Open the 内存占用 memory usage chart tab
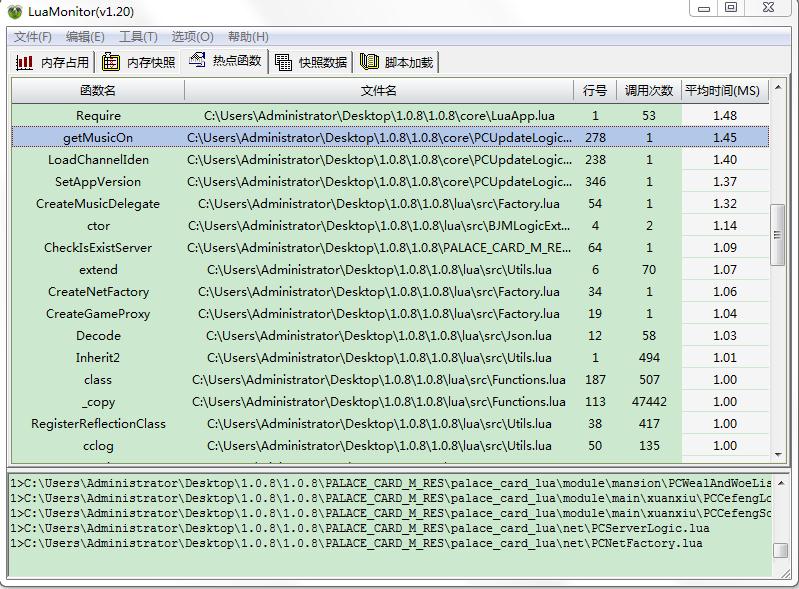Viewport: 799px width, 589px height. point(53,62)
